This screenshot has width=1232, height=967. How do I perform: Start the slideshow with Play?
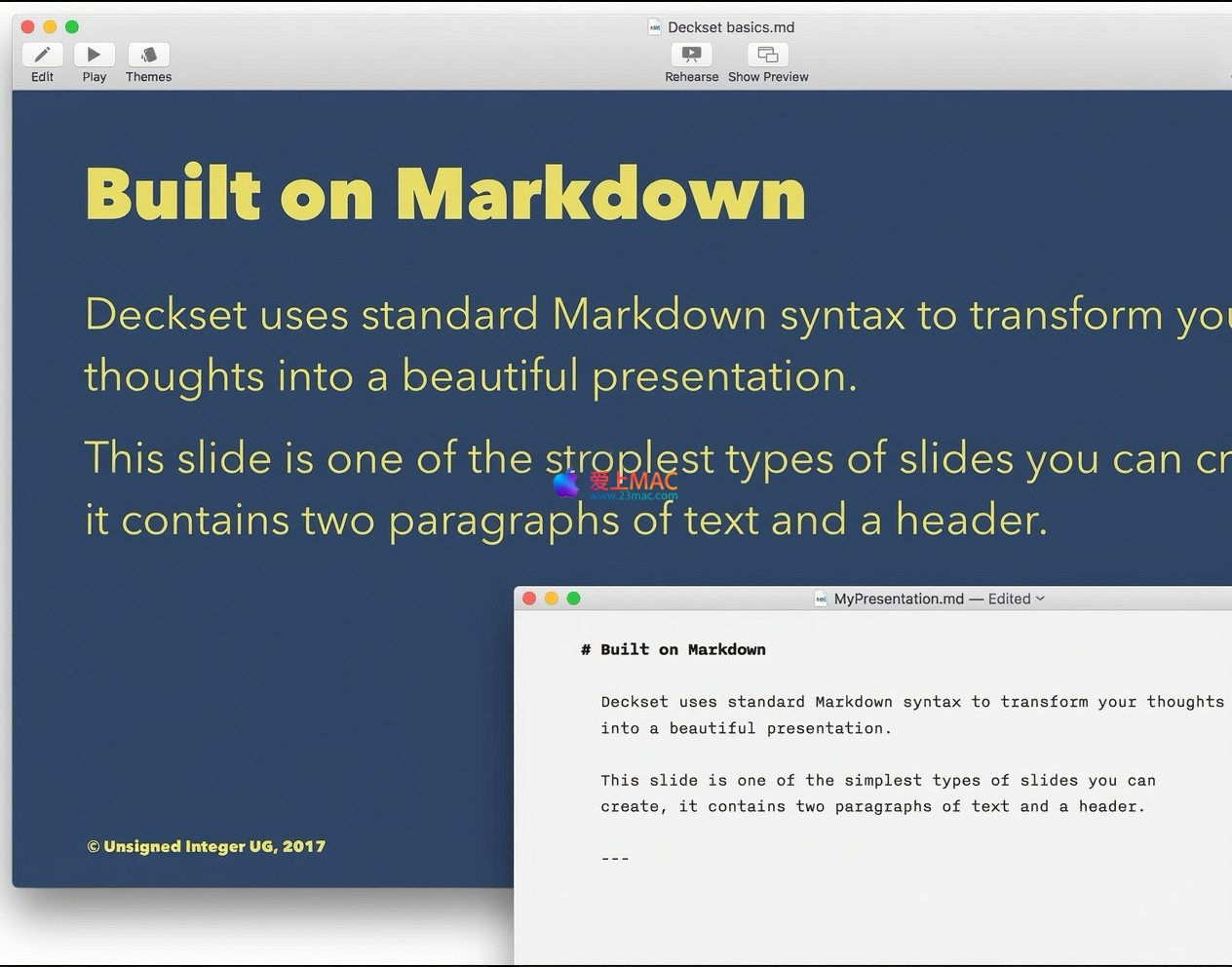(94, 55)
